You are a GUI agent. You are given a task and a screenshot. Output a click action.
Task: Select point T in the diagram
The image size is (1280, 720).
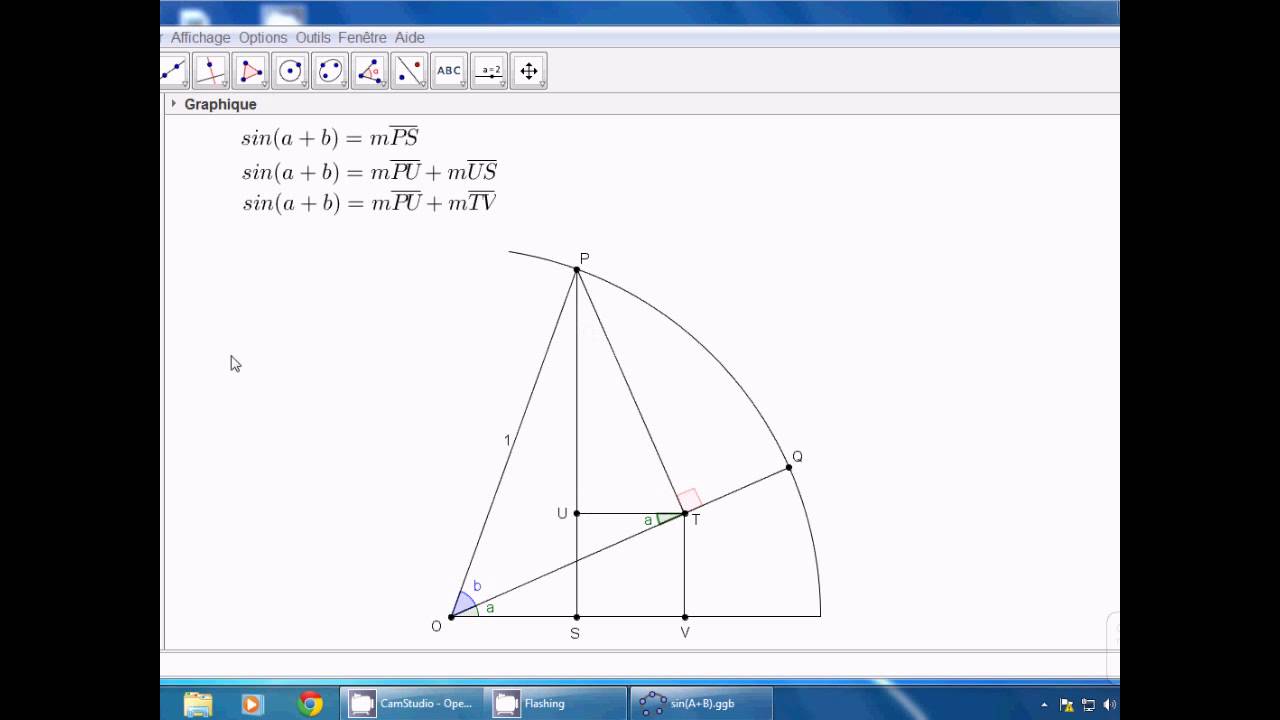(685, 514)
